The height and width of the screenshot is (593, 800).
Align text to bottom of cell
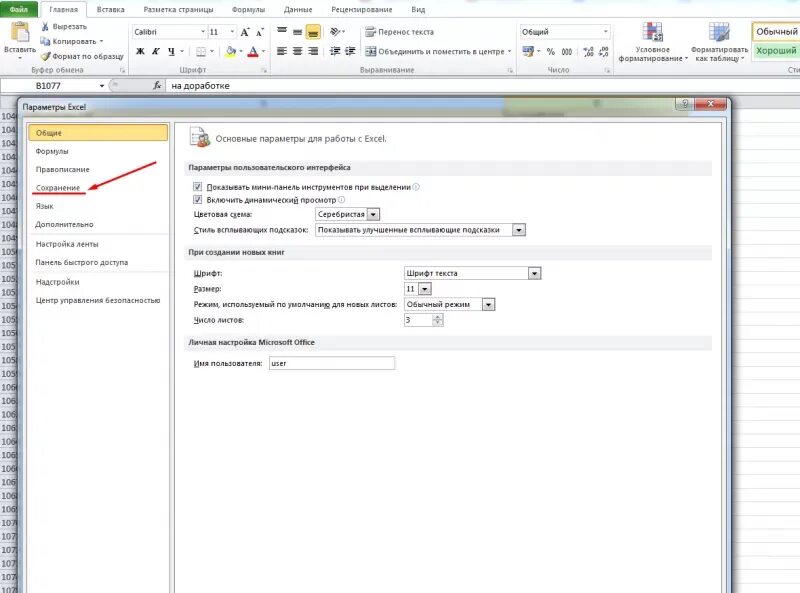coord(313,32)
